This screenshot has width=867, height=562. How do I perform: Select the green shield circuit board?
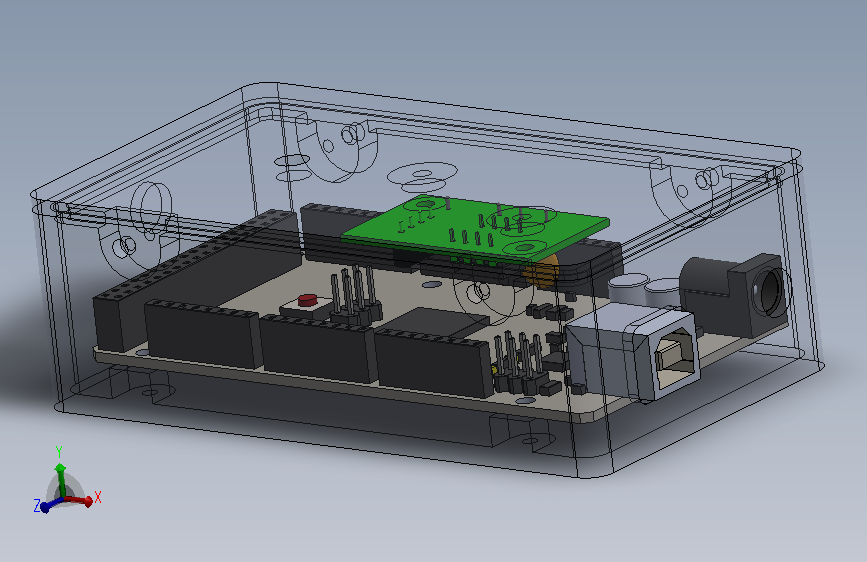click(x=476, y=228)
